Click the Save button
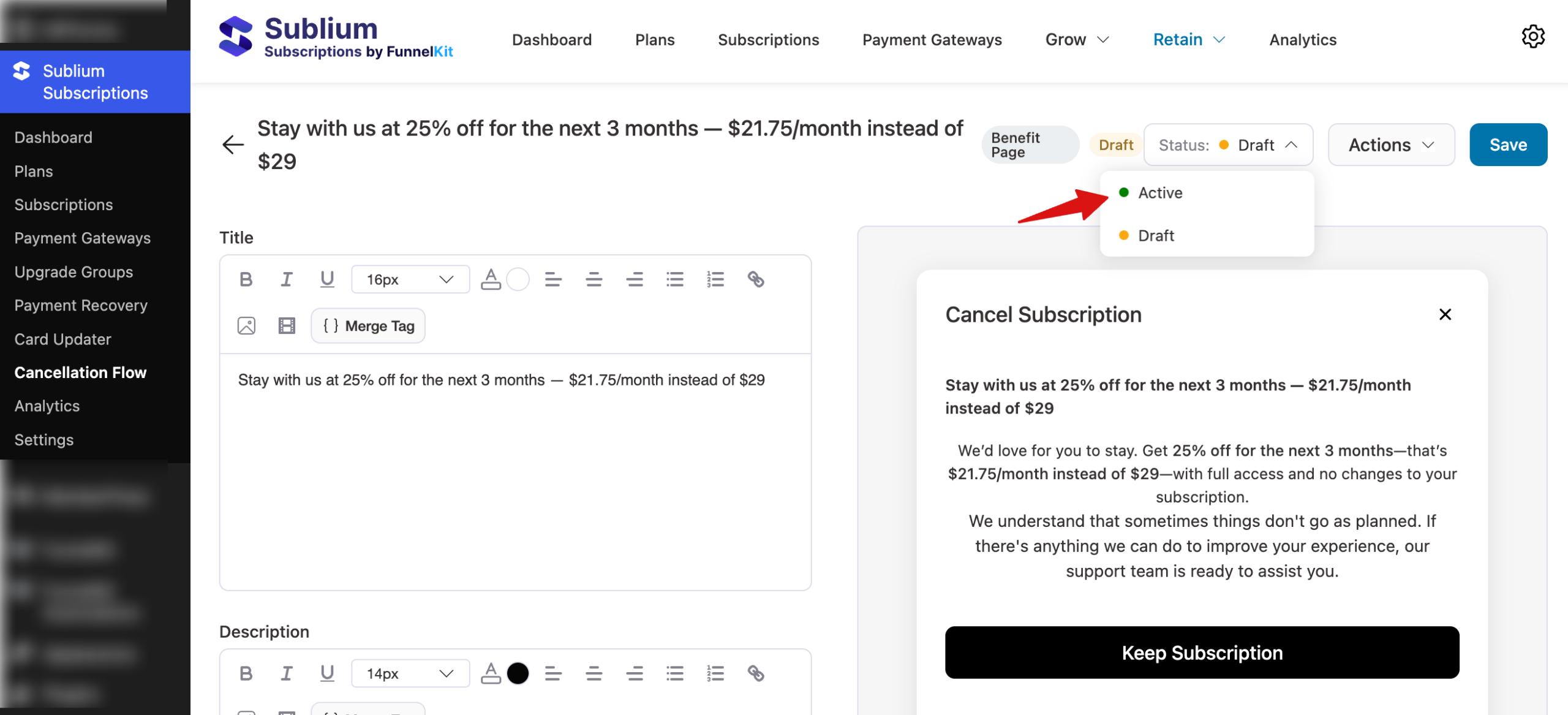Viewport: 1568px width, 715px height. pyautogui.click(x=1508, y=145)
